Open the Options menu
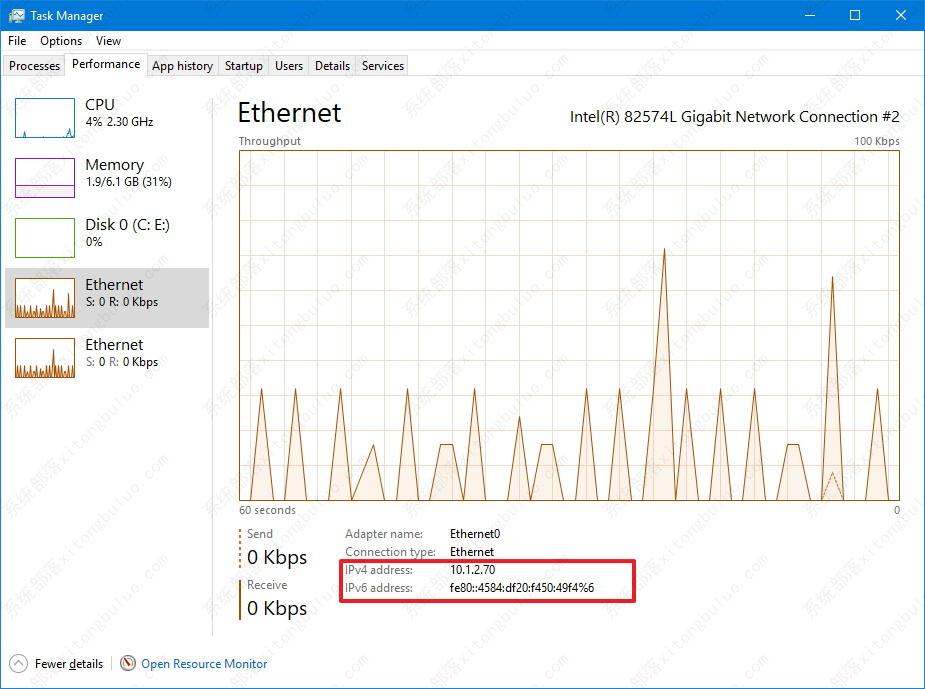 click(x=60, y=41)
